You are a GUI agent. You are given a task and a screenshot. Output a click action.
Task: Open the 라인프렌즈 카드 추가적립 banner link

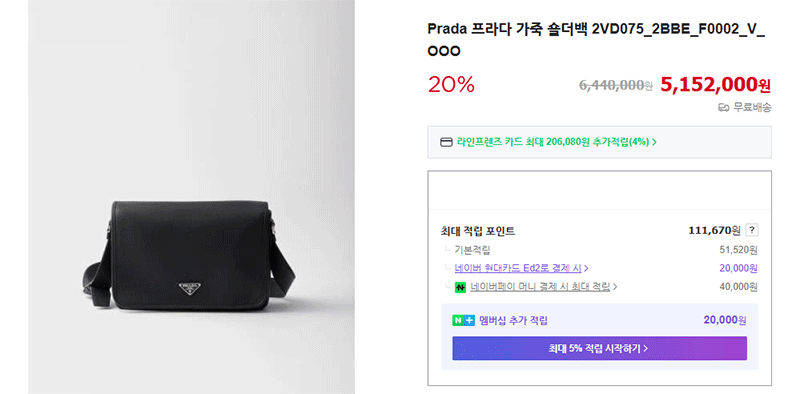pos(599,142)
